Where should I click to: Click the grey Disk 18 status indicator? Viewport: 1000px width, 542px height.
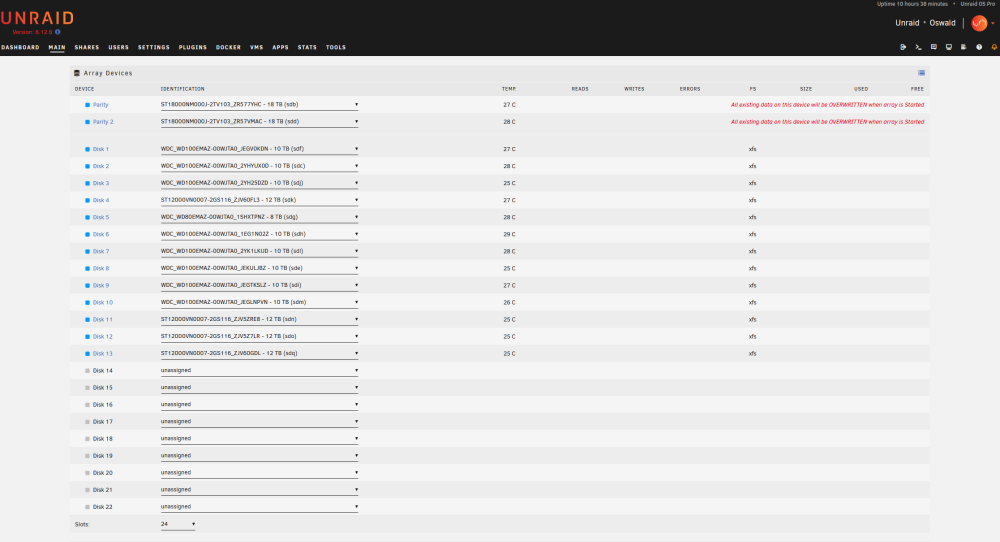(87, 439)
